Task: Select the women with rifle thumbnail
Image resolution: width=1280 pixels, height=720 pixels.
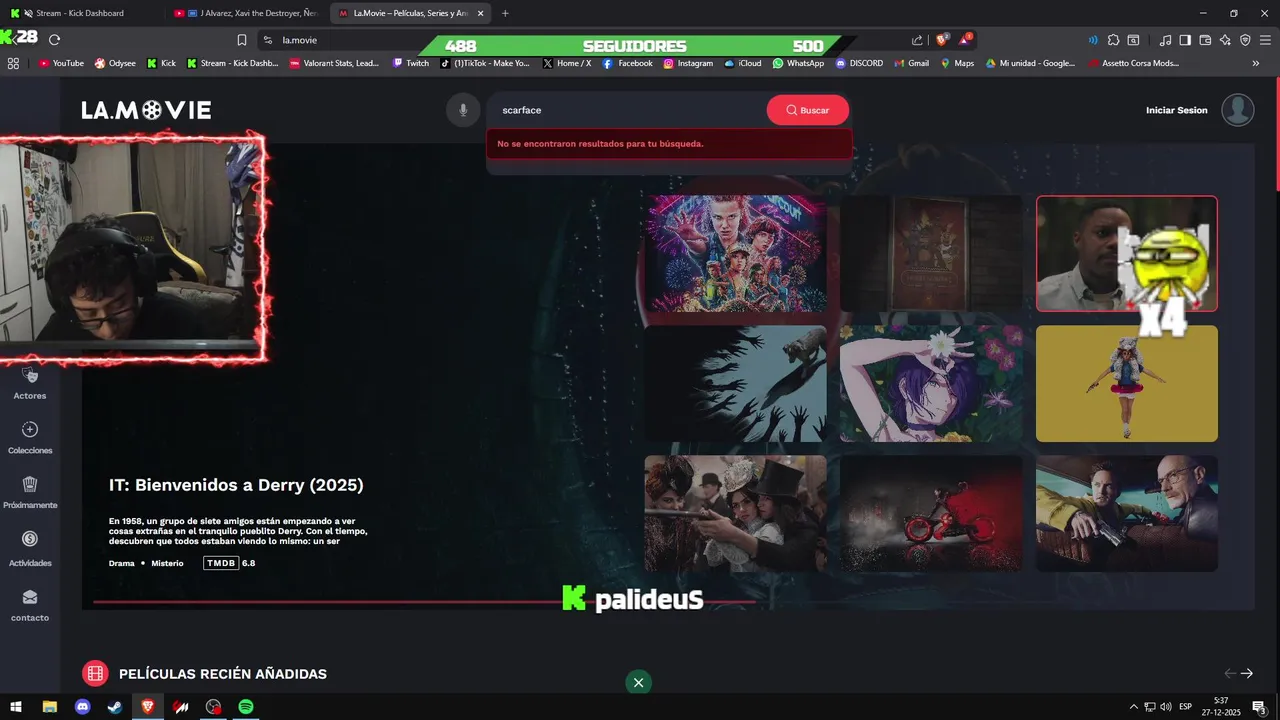Action: (735, 513)
